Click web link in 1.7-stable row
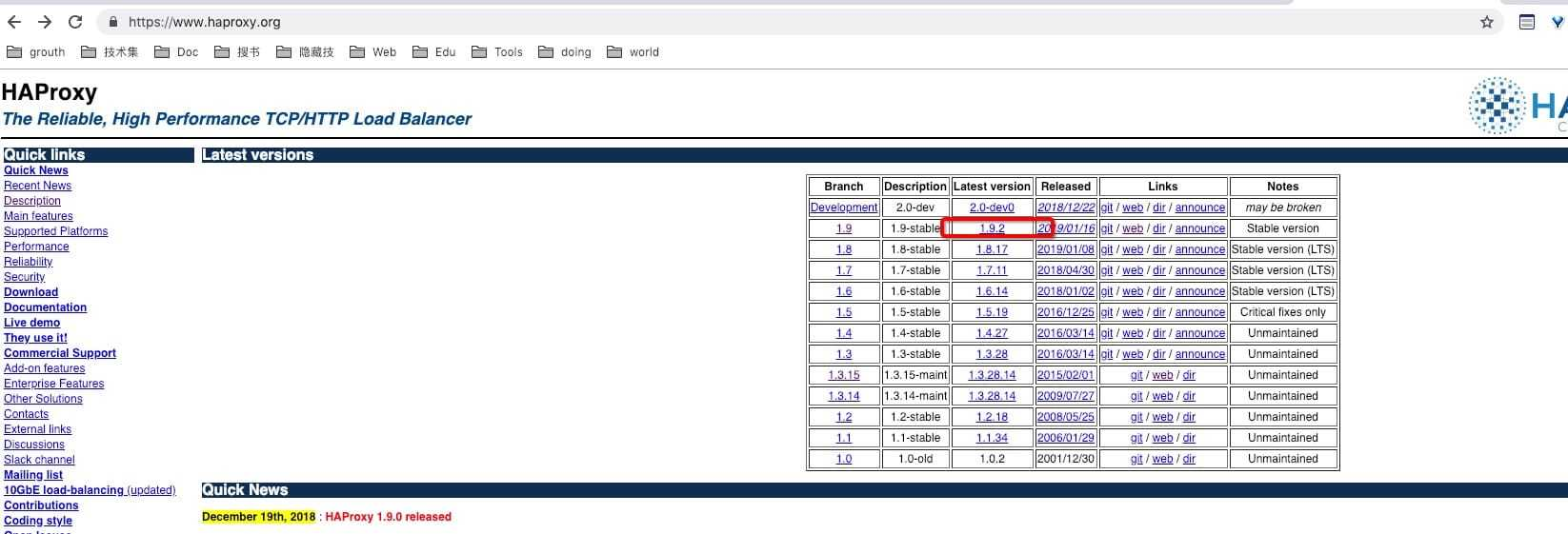 coord(1133,270)
